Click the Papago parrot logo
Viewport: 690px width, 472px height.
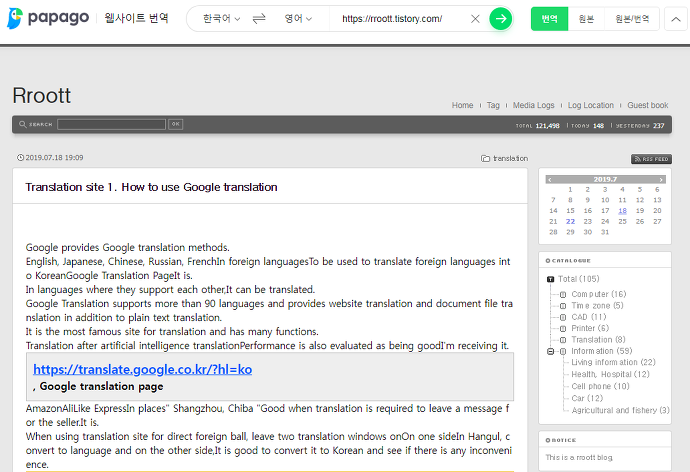point(15,18)
